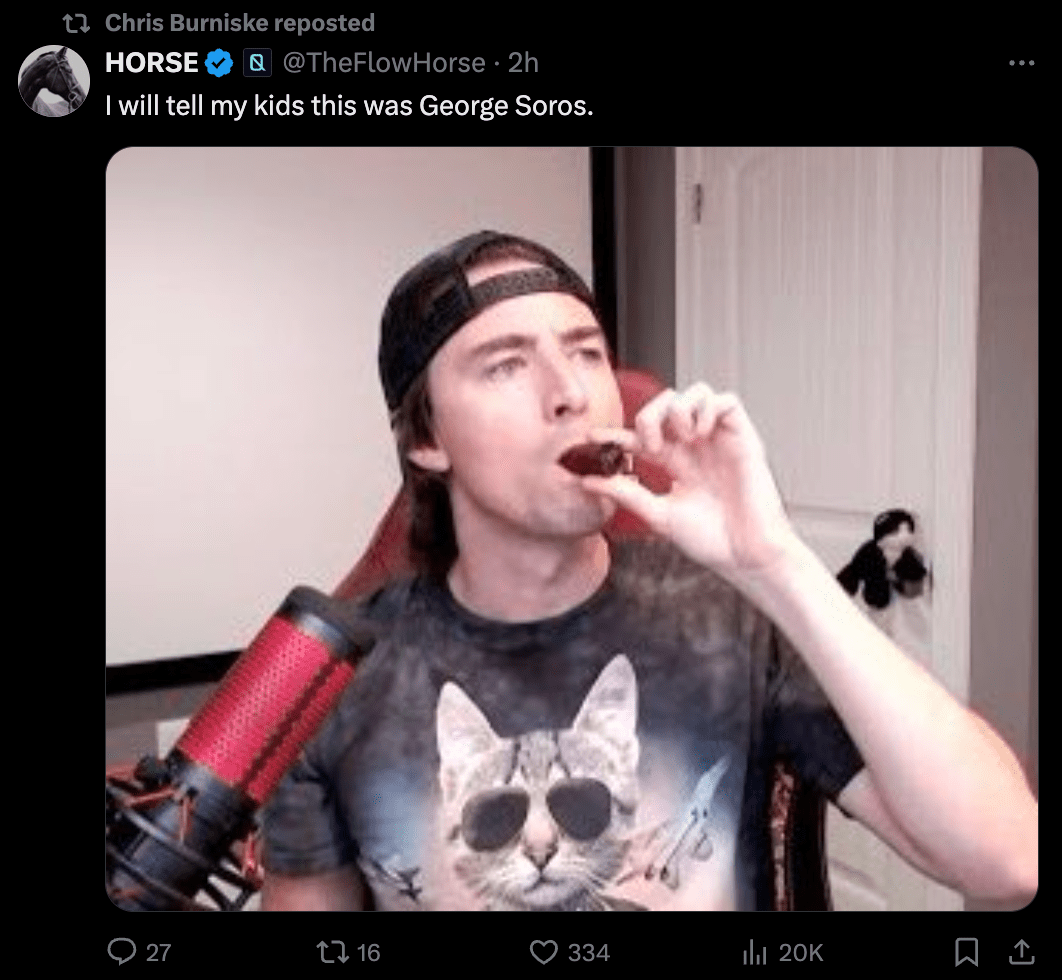Image resolution: width=1062 pixels, height=980 pixels.
Task: Click the blue verified badge
Action: pyautogui.click(x=220, y=64)
